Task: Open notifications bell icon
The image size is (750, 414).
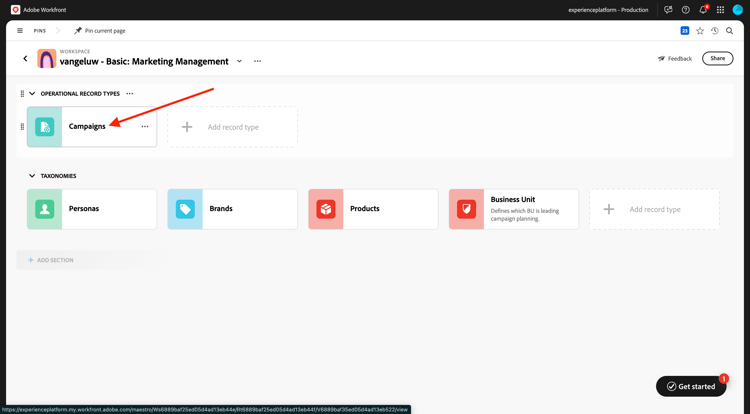Action: click(x=703, y=10)
